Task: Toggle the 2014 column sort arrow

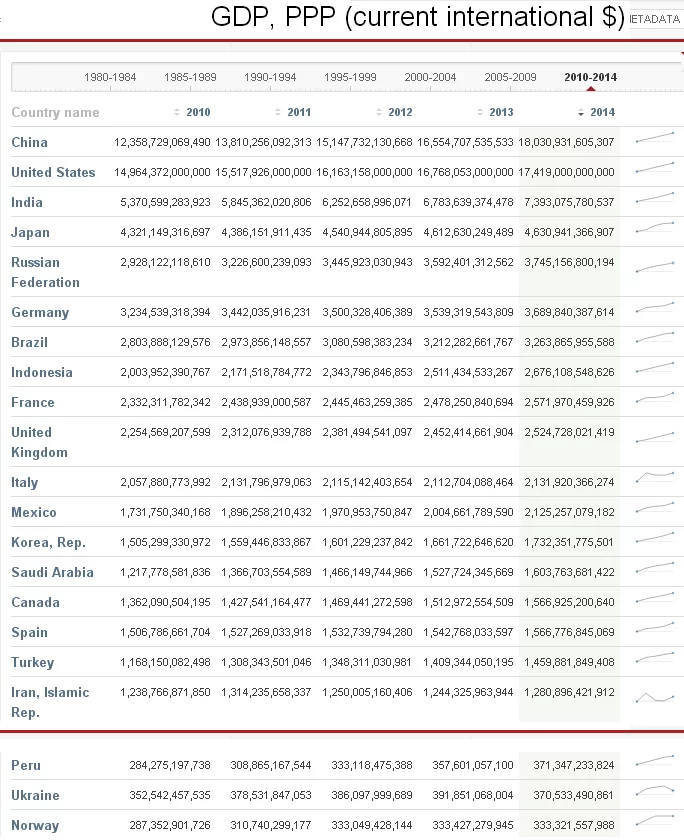Action: [x=581, y=112]
